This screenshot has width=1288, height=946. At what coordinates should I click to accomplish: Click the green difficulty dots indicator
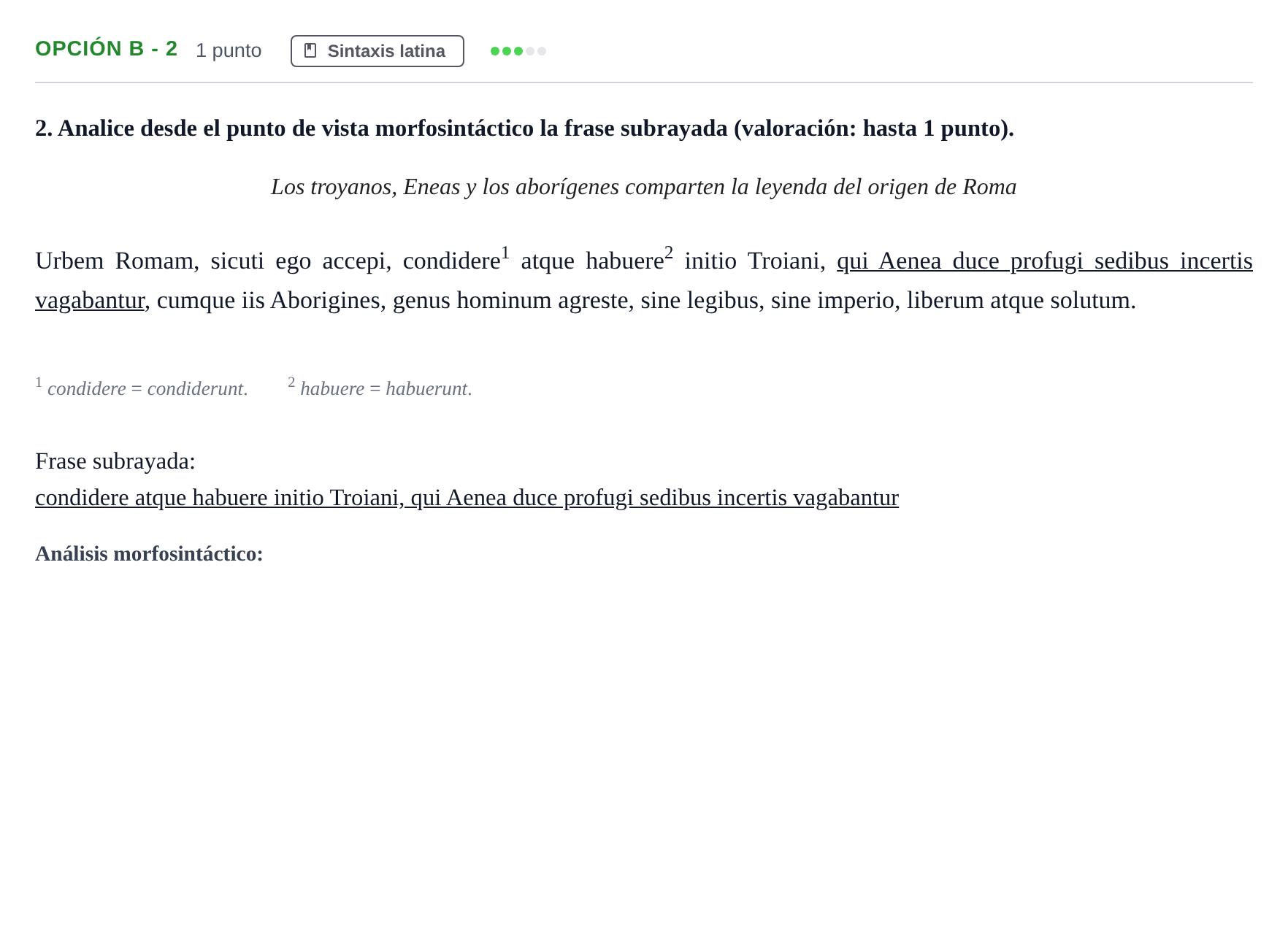[518, 51]
